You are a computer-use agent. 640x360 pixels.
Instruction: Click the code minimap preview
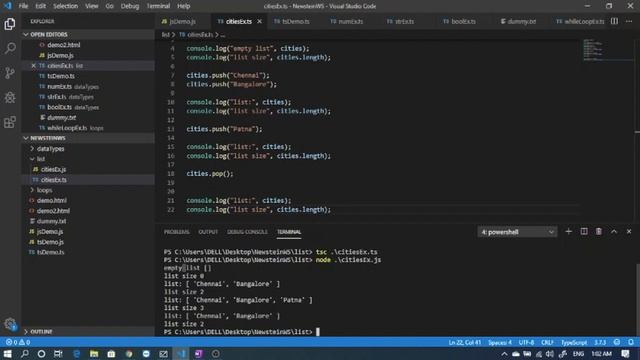coord(607,50)
